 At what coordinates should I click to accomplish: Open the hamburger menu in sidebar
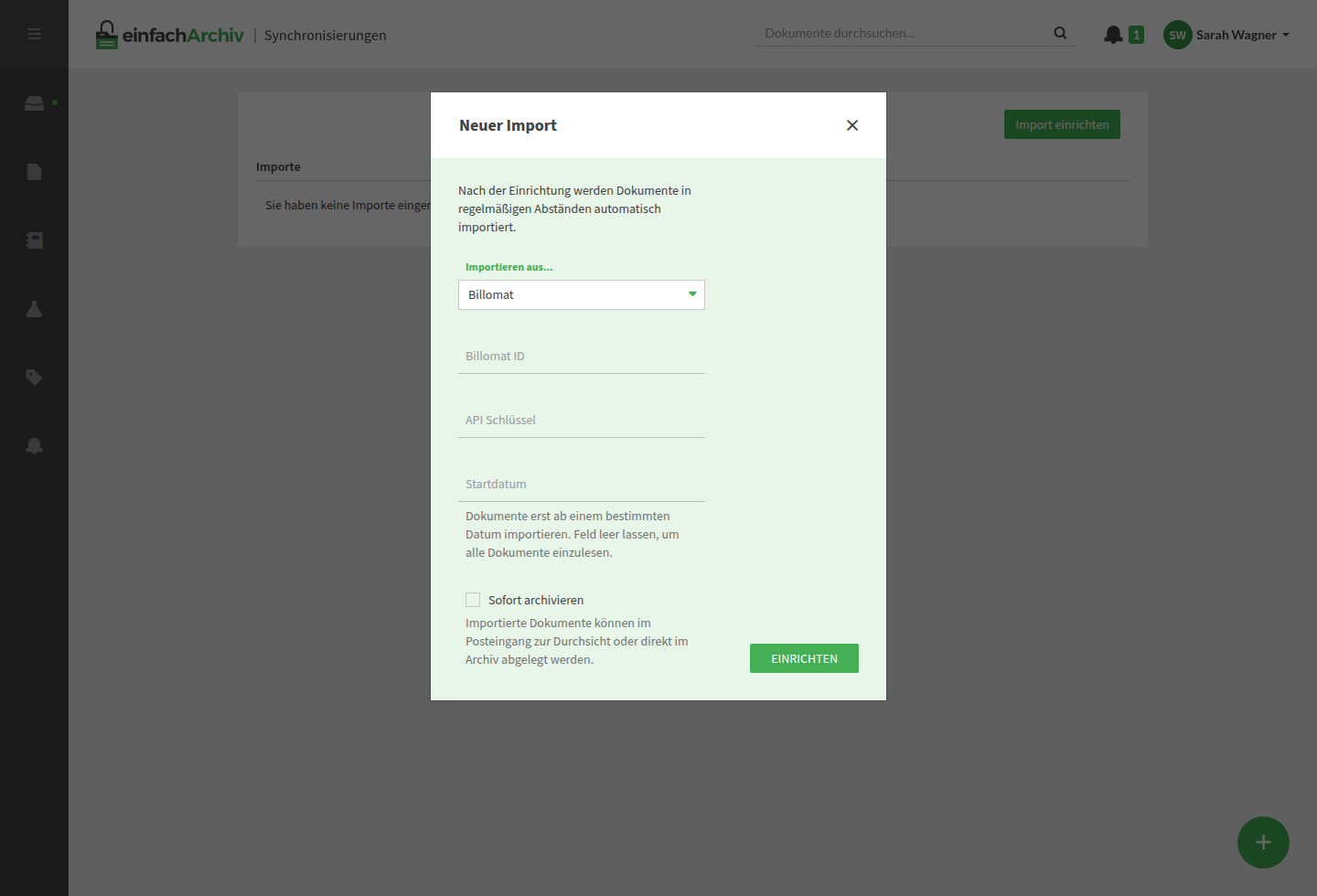pos(34,34)
